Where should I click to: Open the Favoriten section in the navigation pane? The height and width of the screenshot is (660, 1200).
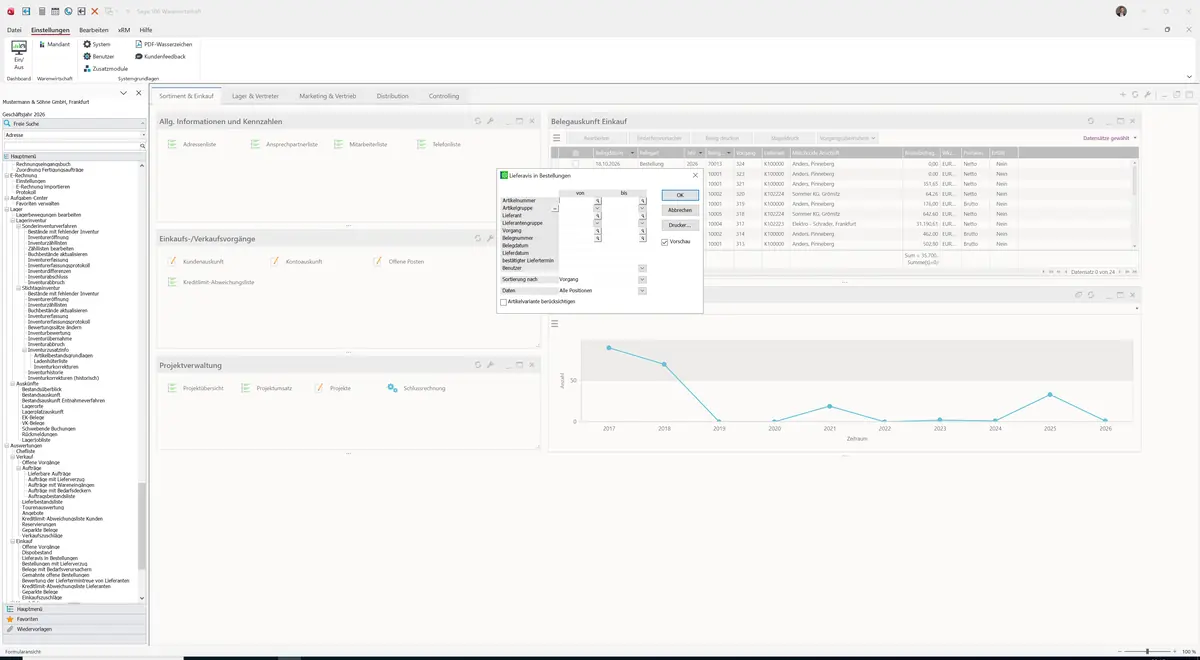click(73, 619)
